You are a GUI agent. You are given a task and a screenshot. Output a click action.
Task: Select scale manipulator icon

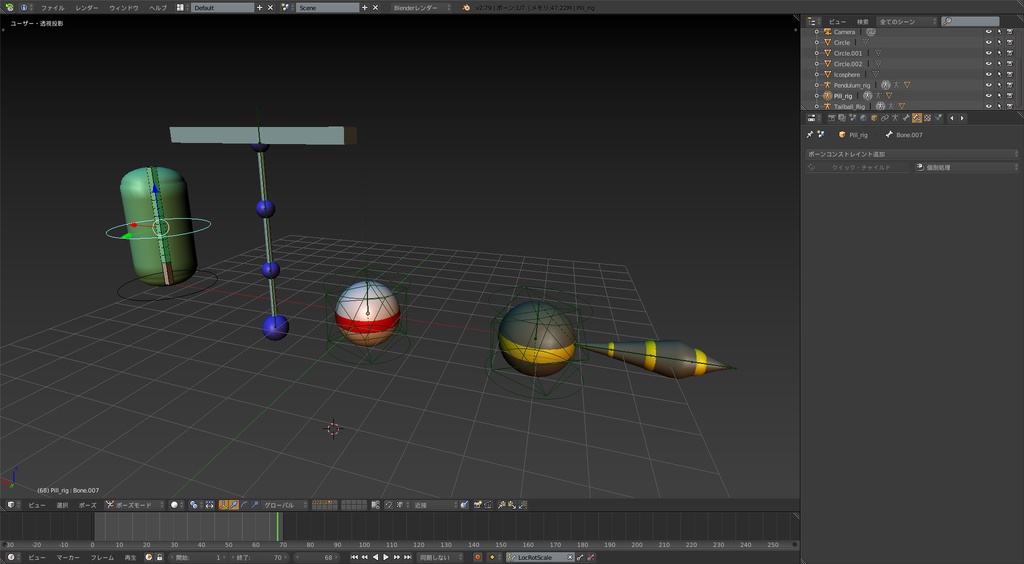tap(255, 505)
